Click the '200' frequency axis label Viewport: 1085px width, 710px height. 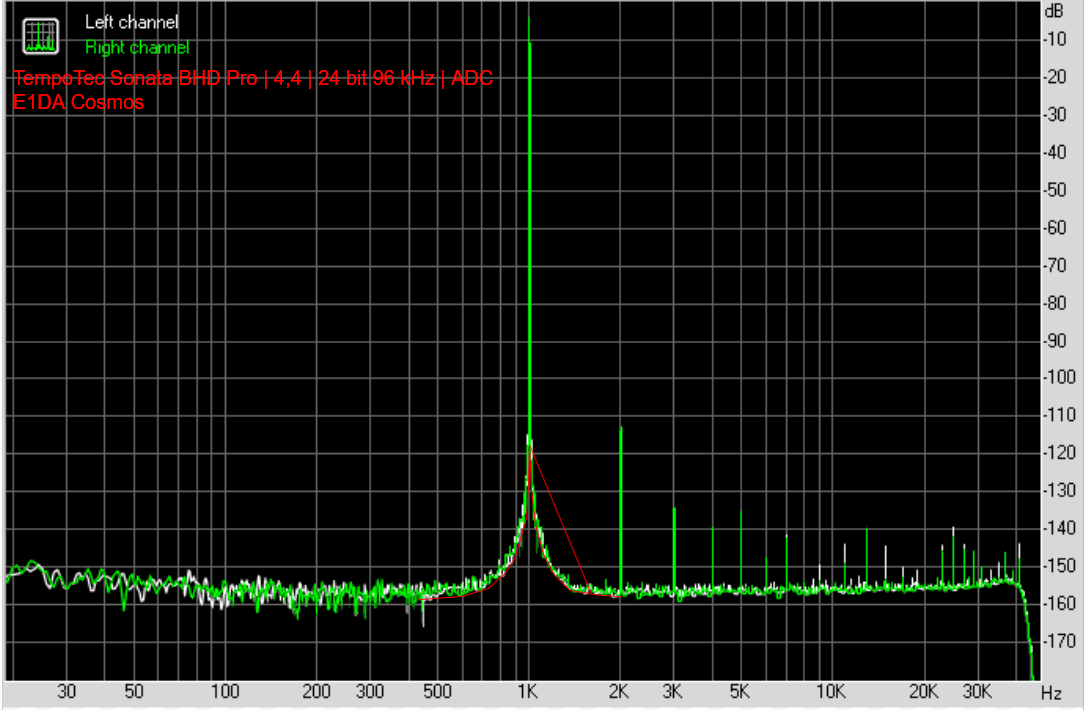click(x=316, y=691)
